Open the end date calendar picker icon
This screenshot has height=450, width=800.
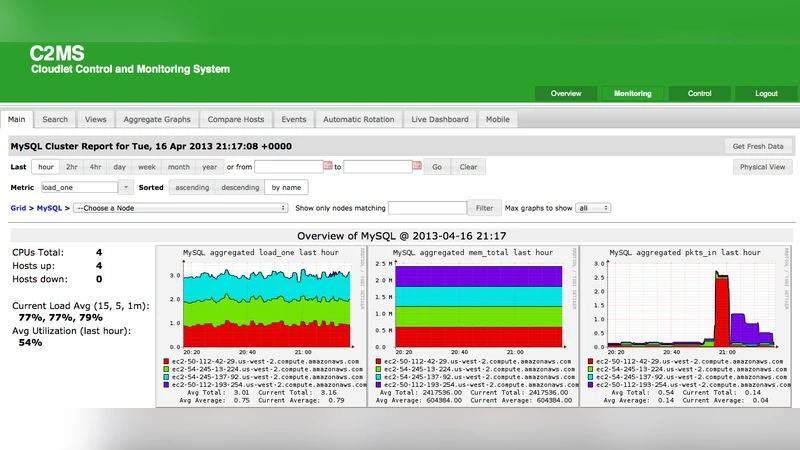416,167
